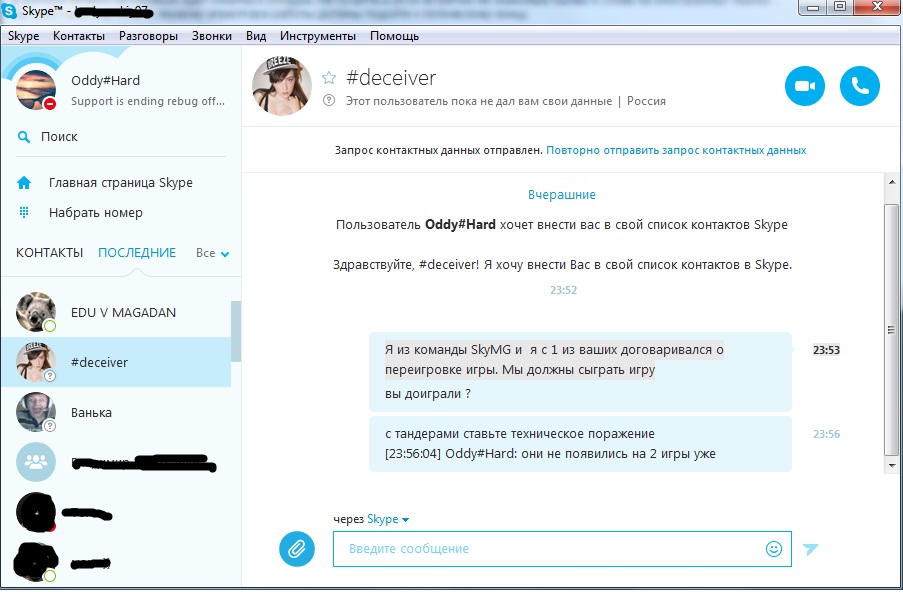Image resolution: width=903 pixels, height=592 pixels.
Task: Maximize the Skype window
Action: tap(840, 7)
